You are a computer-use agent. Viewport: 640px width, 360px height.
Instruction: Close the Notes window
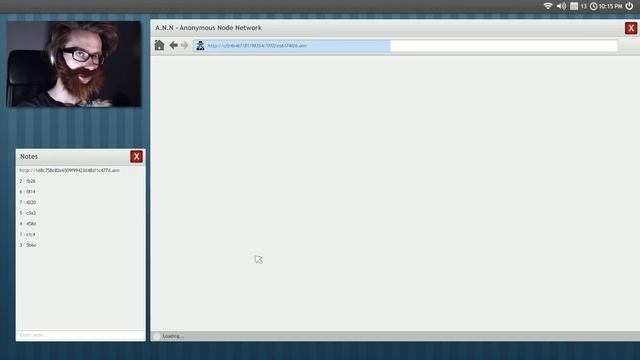tap(136, 157)
